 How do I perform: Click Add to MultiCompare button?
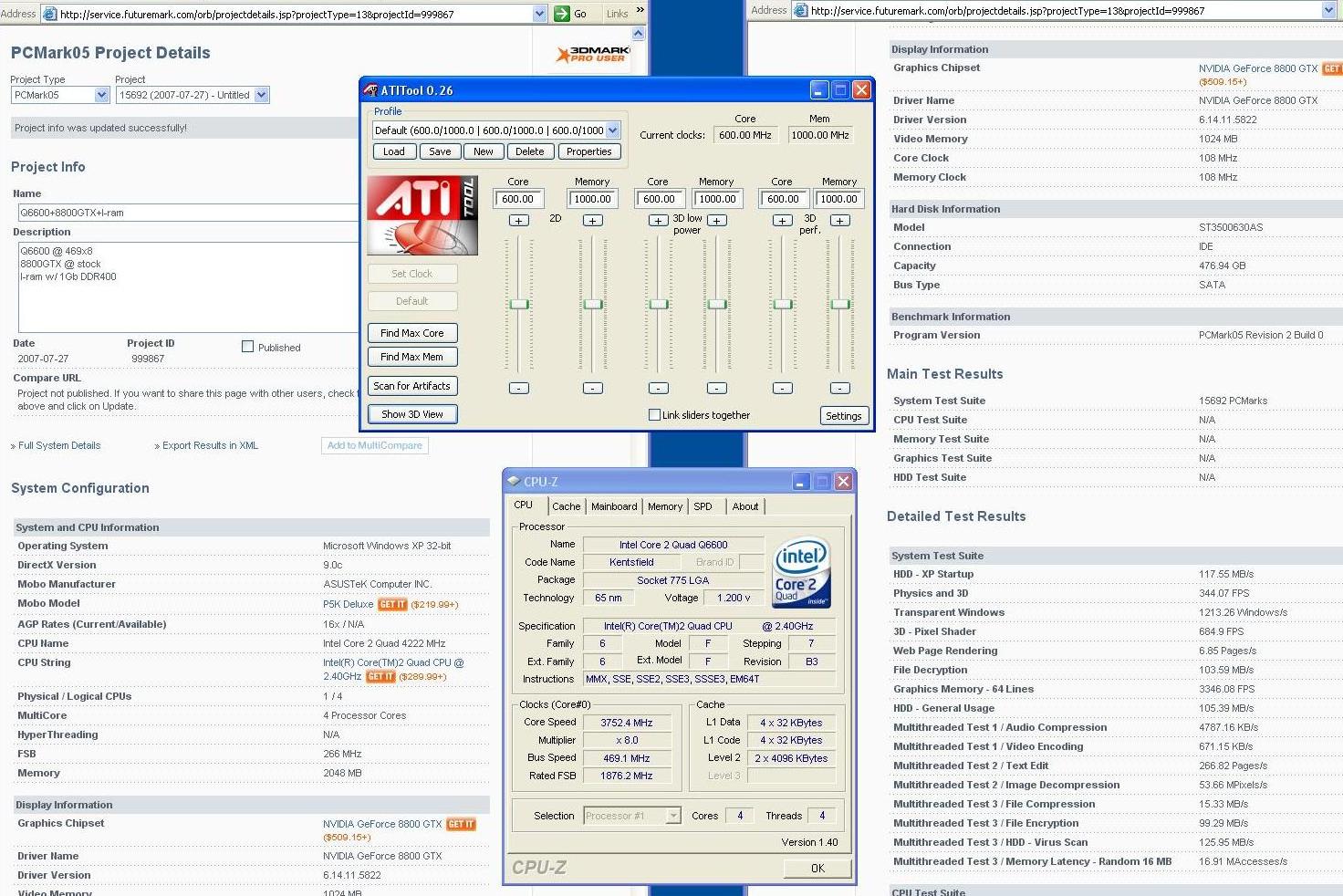[x=375, y=445]
